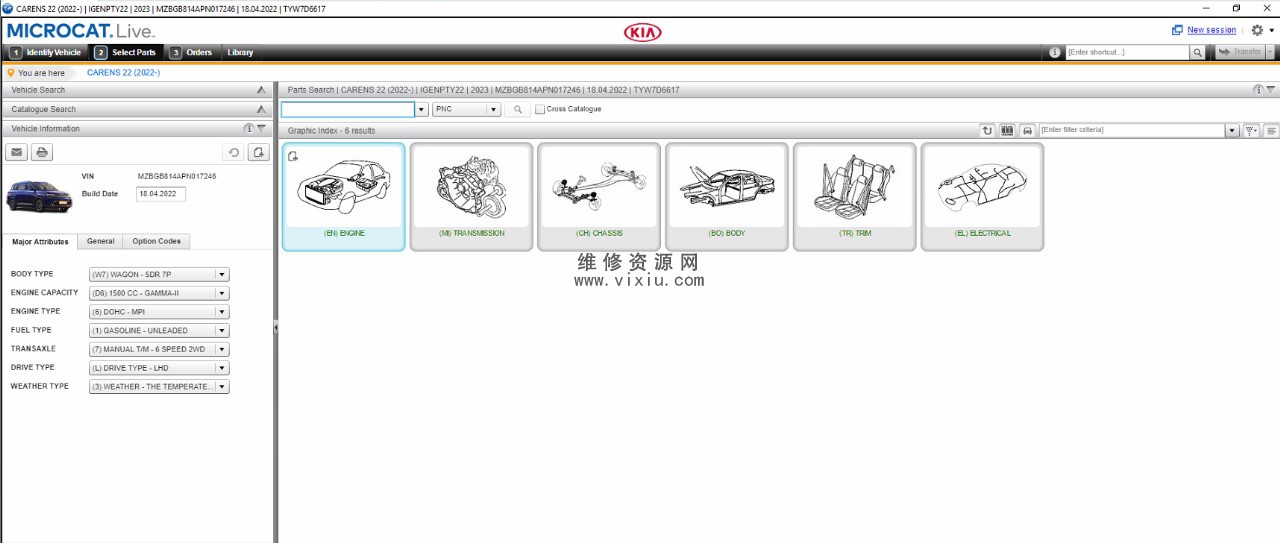Image resolution: width=1280 pixels, height=543 pixels.
Task: Enable the Cross Catalogue checkbox
Action: click(540, 109)
